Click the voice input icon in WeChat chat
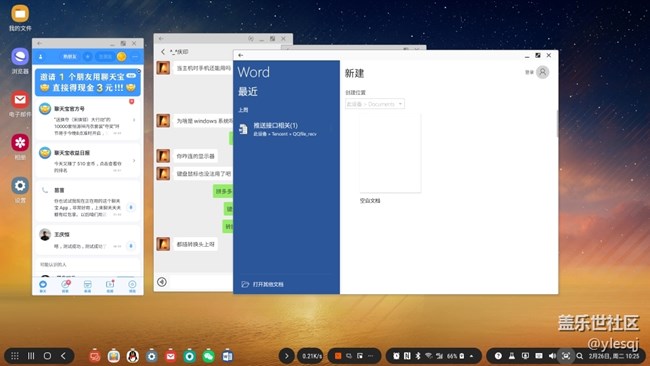 click(x=162, y=282)
